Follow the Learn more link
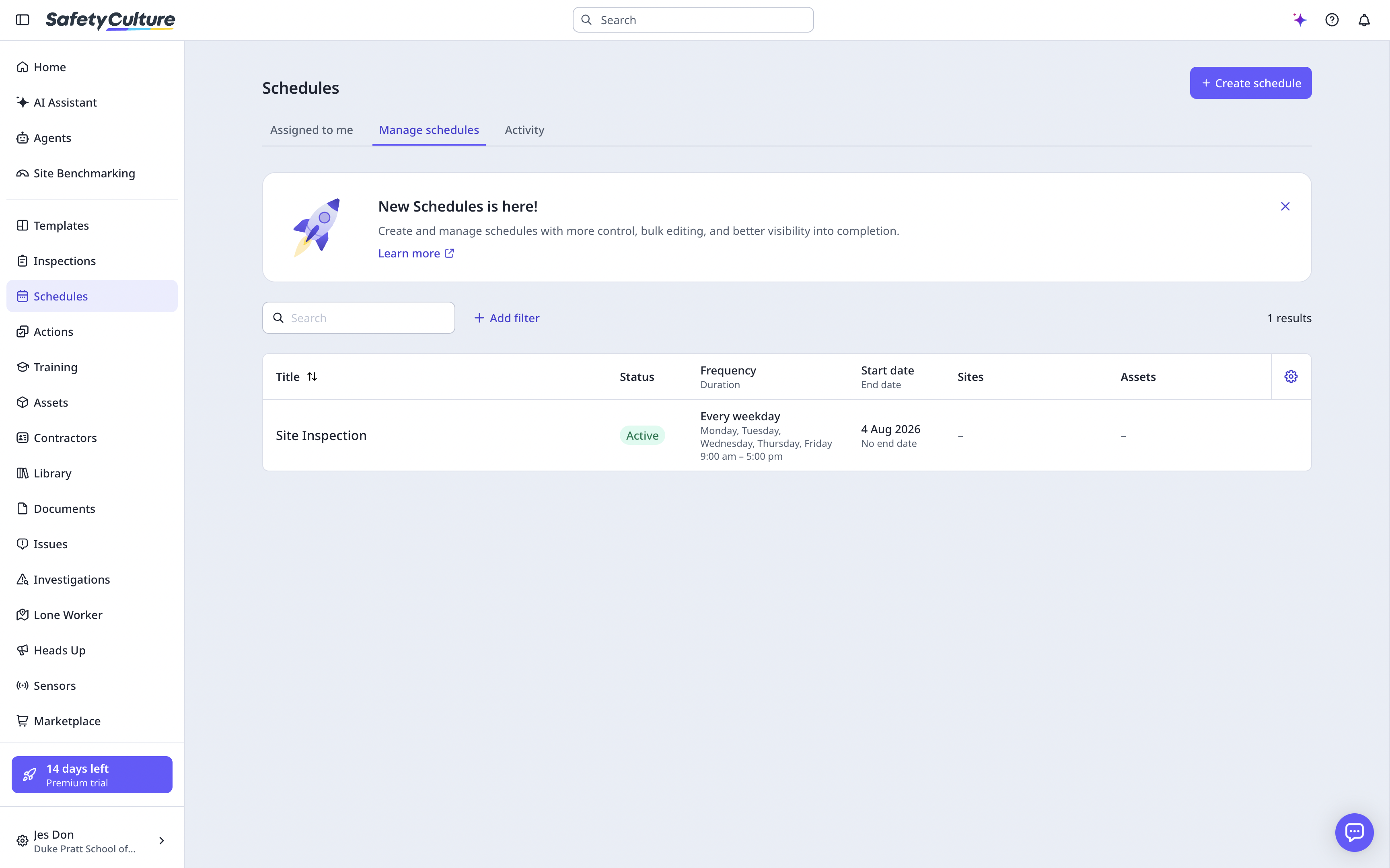Viewport: 1390px width, 868px height. [416, 254]
